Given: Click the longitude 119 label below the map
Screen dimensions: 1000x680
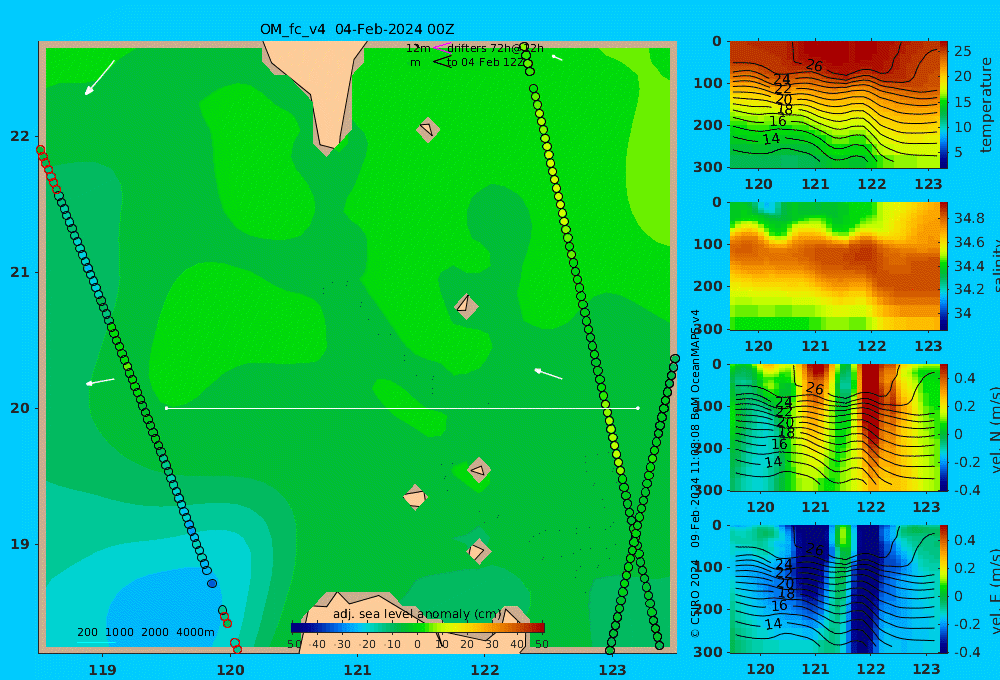Looking at the screenshot, I should pos(103,670).
